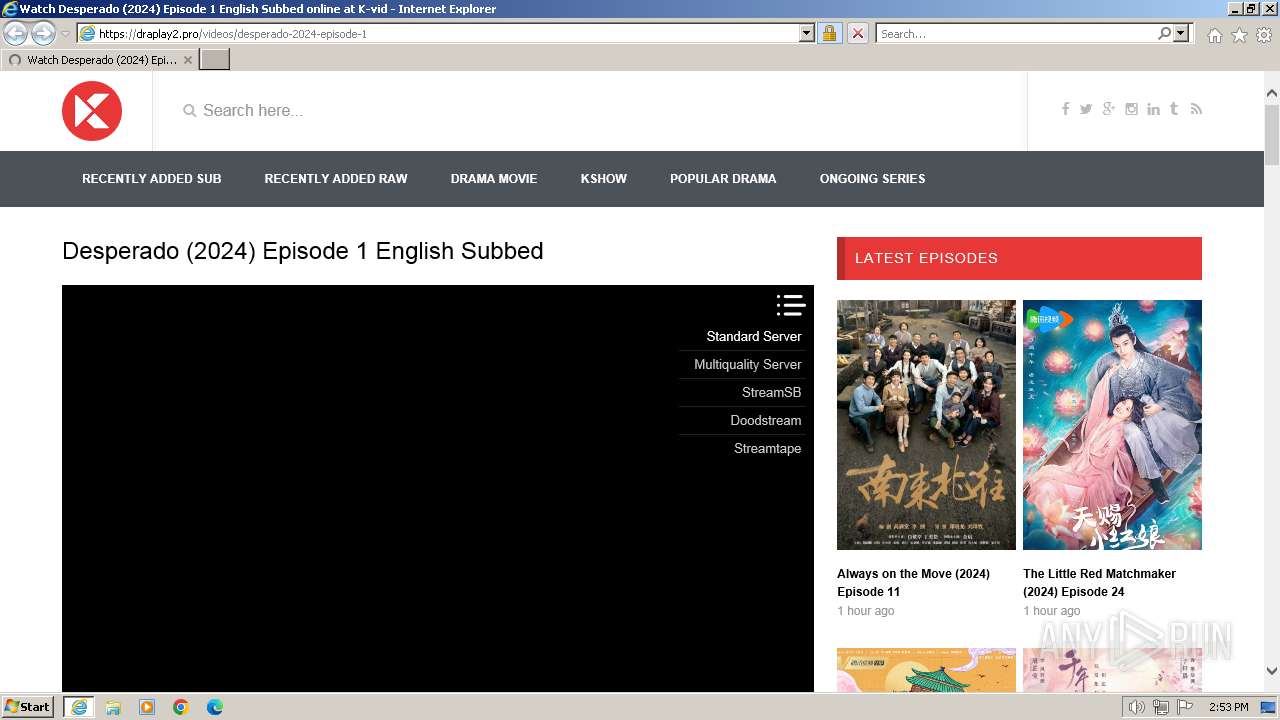
Task: Click the taskbar clock 2:53 PM
Action: coord(1229,707)
